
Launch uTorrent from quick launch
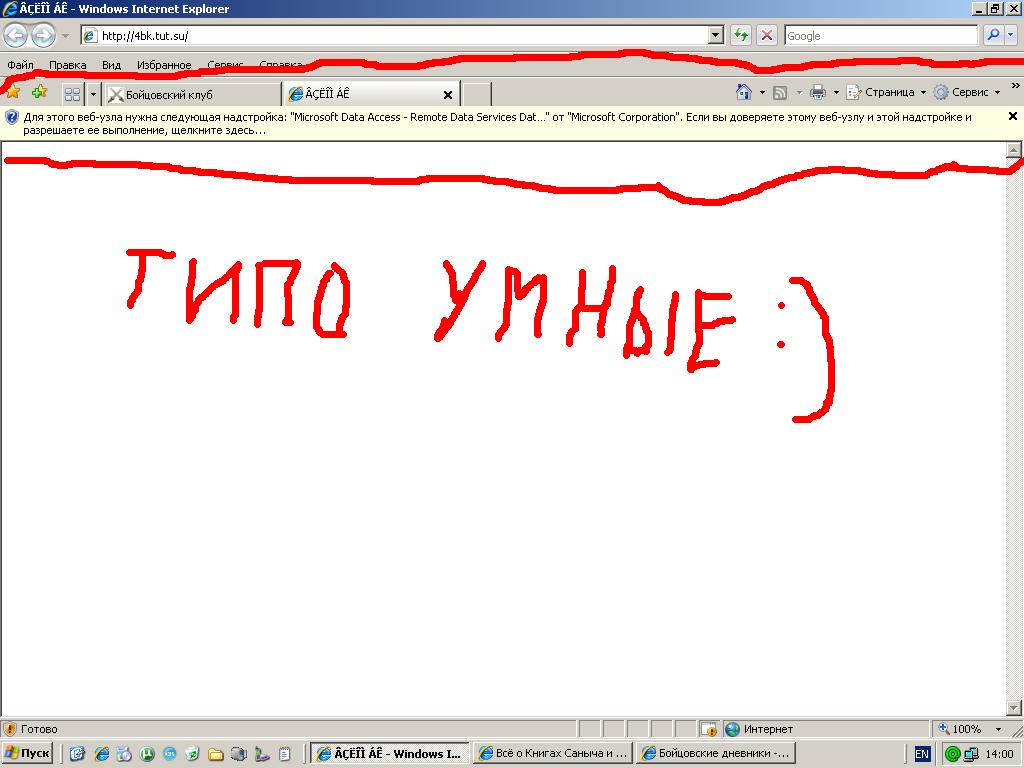[148, 754]
